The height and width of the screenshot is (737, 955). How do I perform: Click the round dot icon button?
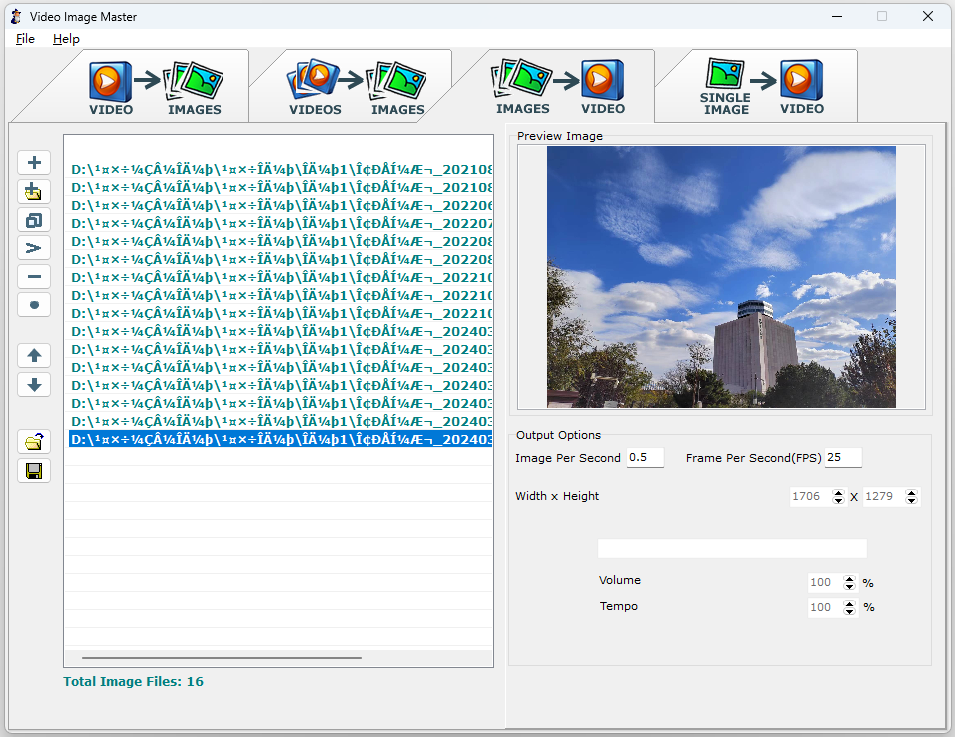pos(34,305)
